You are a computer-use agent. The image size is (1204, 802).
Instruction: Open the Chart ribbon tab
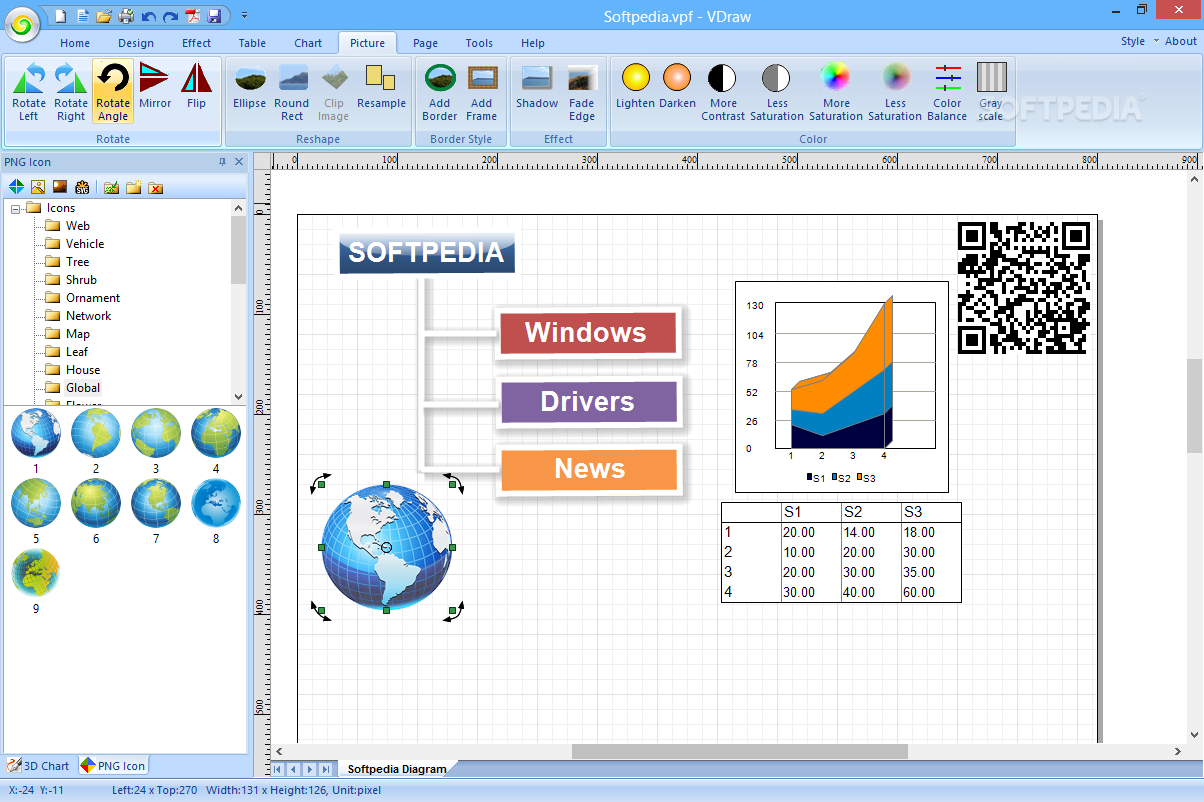click(309, 43)
